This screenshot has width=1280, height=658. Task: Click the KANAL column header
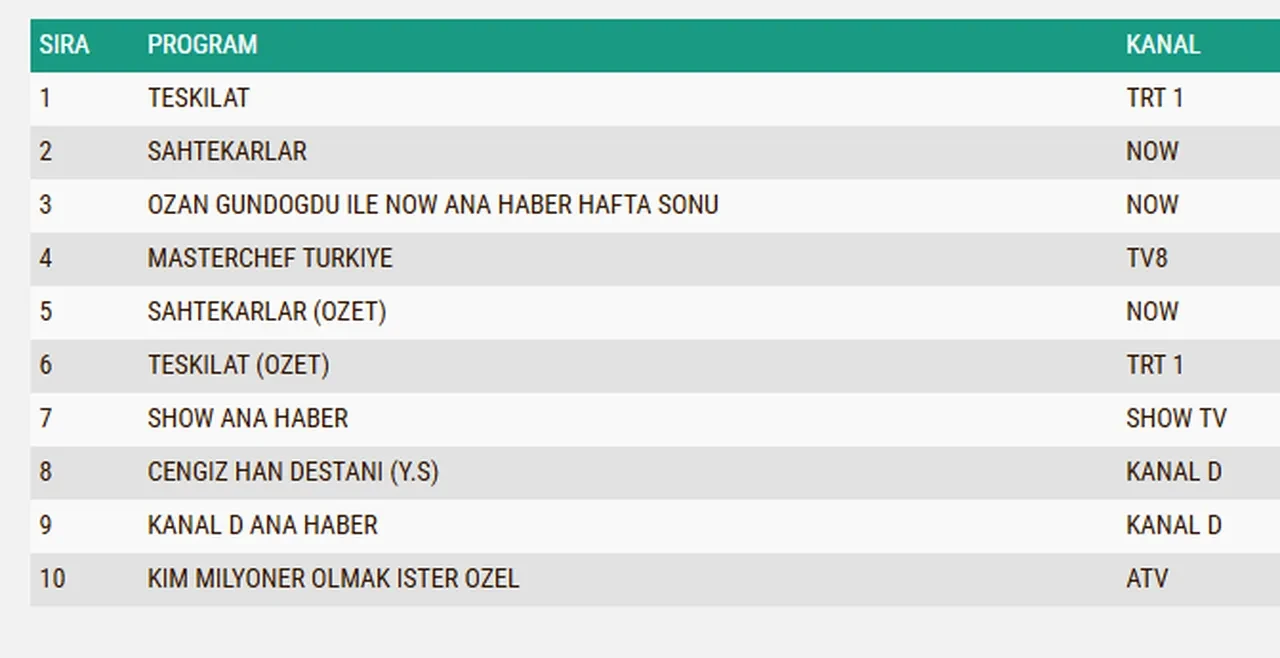point(1162,45)
